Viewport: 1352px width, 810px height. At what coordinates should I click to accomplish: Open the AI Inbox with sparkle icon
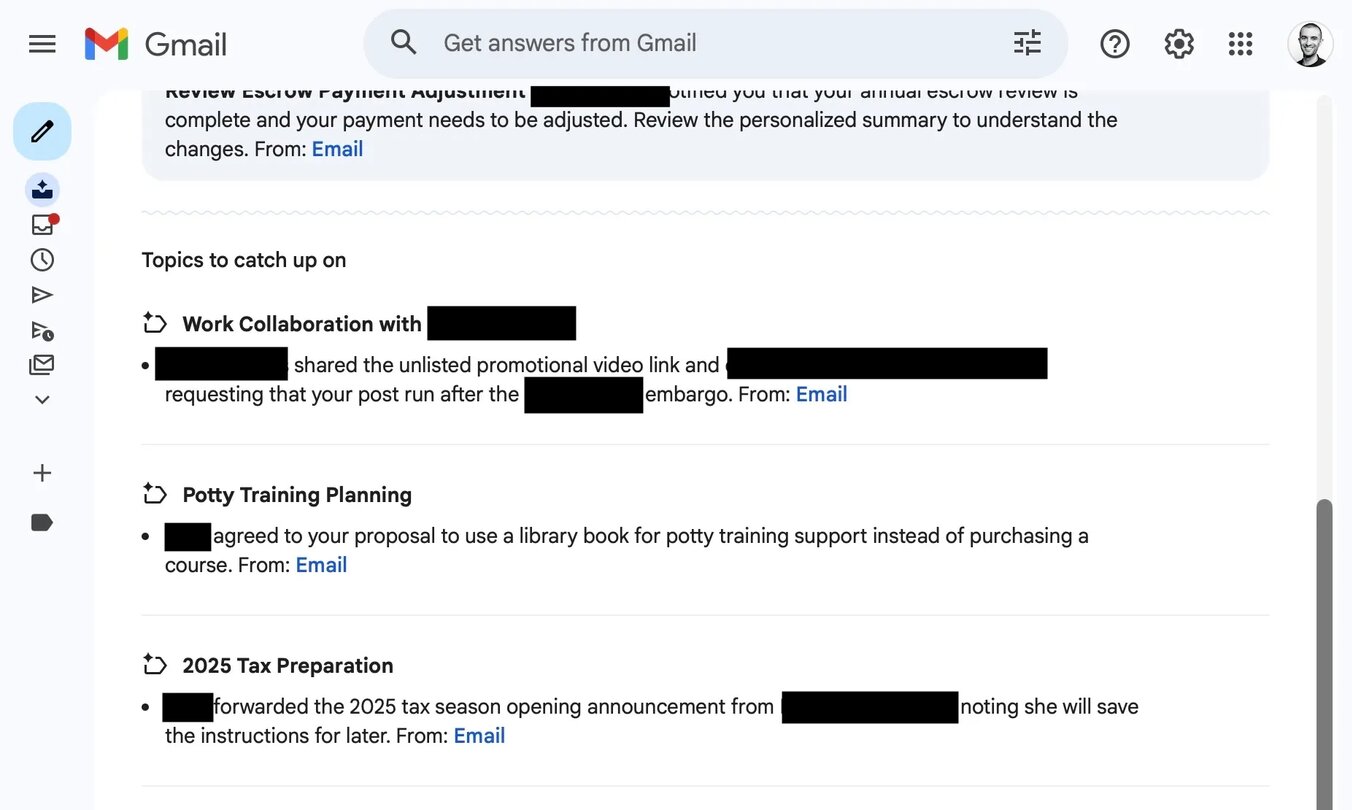click(x=42, y=189)
